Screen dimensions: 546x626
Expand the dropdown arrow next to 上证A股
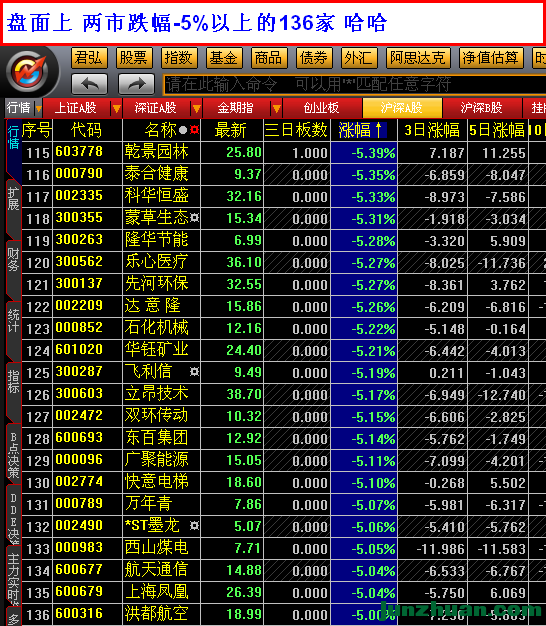point(116,108)
